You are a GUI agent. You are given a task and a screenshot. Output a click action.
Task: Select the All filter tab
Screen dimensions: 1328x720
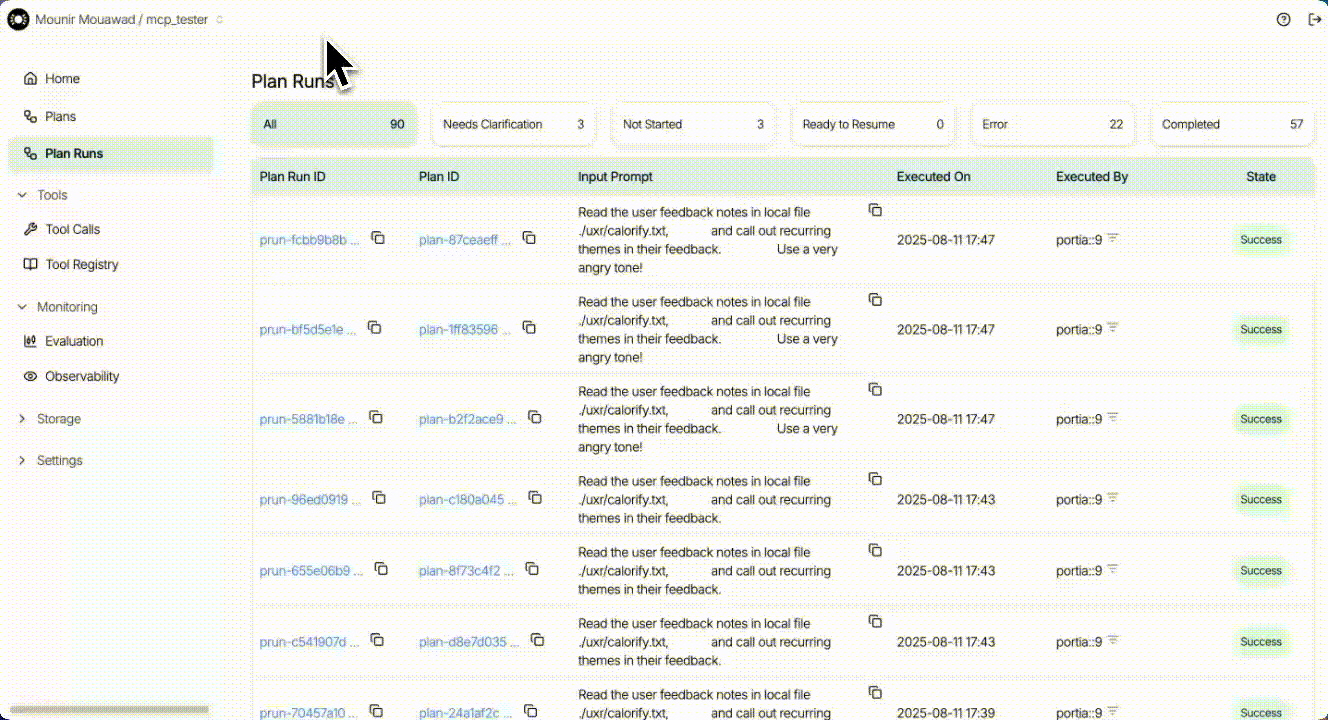(333, 124)
